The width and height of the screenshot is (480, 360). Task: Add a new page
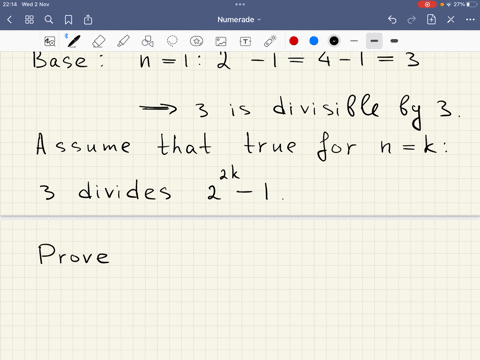pyautogui.click(x=431, y=20)
